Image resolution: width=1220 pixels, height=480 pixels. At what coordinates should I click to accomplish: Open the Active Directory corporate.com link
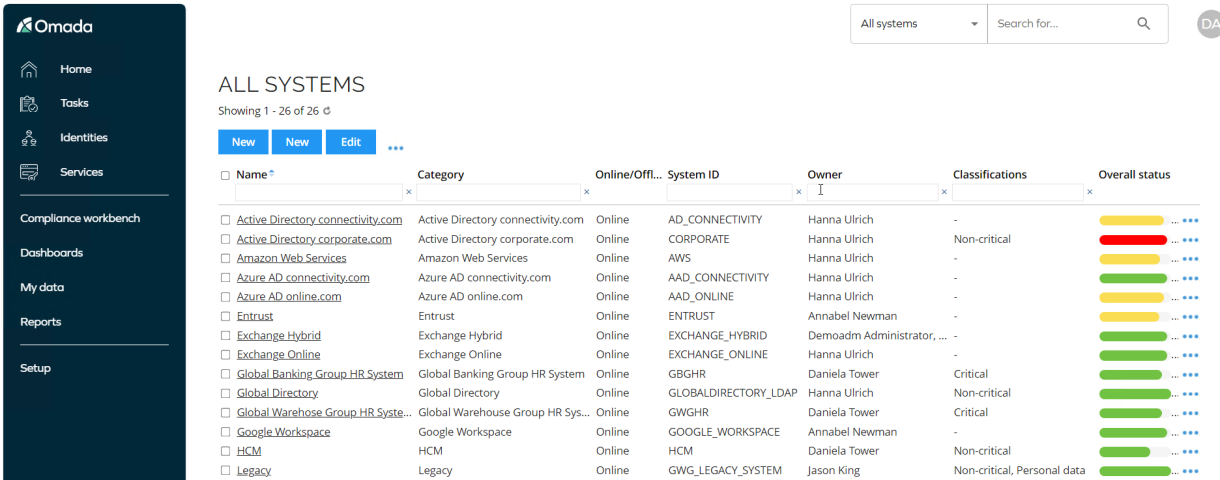[x=314, y=239]
